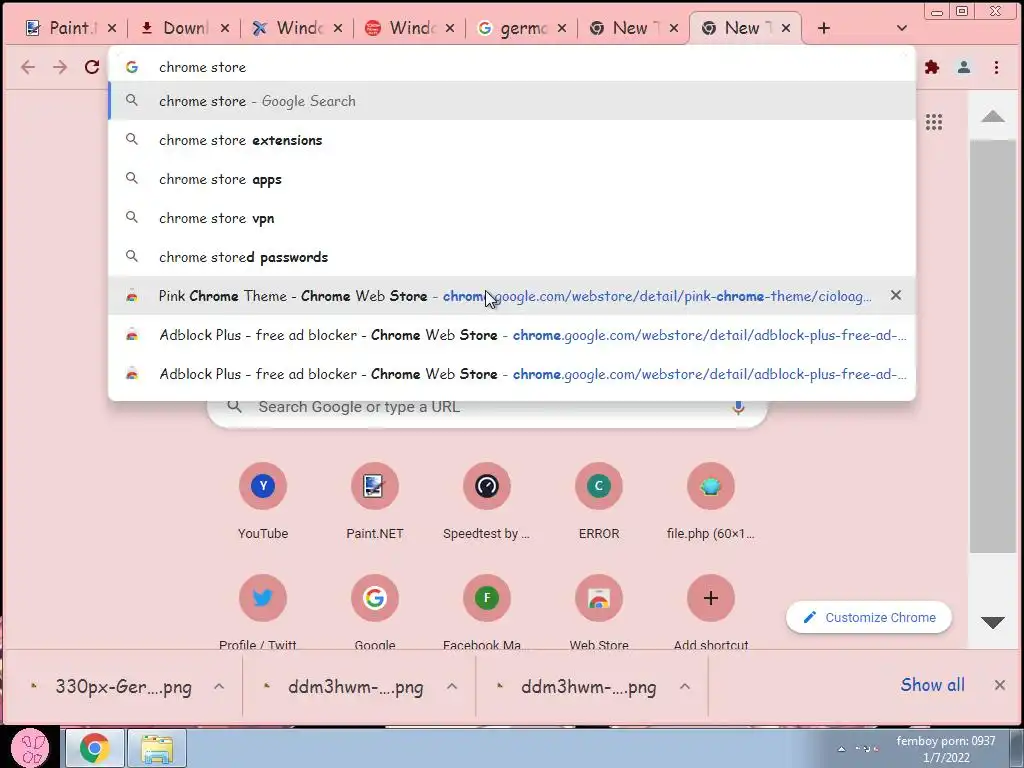The image size is (1024, 768).
Task: Switch to the germ Google tab
Action: (513, 28)
